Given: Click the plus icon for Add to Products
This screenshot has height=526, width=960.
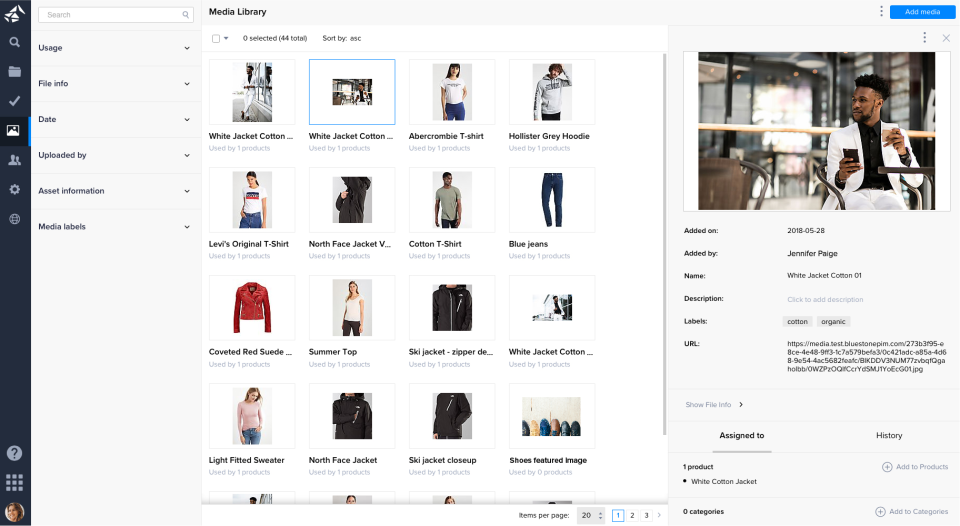Looking at the screenshot, I should [x=887, y=467].
